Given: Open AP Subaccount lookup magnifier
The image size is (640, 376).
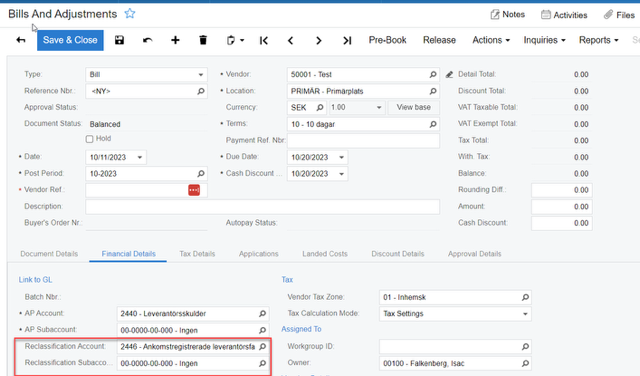Looking at the screenshot, I should point(262,330).
